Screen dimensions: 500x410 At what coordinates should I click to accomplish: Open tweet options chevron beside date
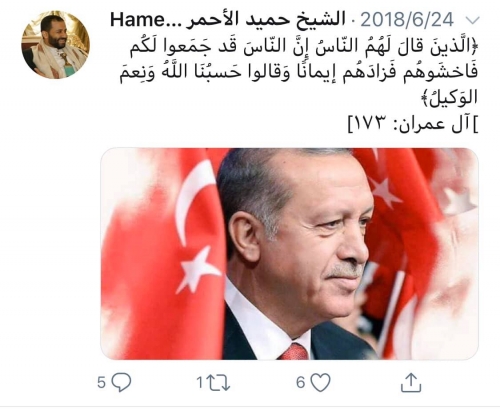point(472,21)
